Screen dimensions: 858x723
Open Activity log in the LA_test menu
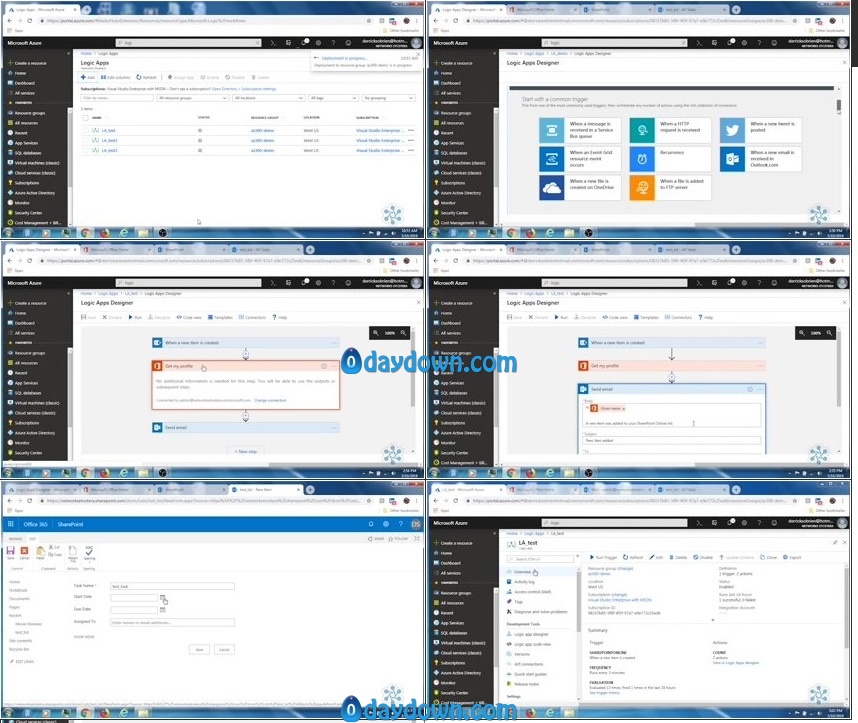click(524, 582)
